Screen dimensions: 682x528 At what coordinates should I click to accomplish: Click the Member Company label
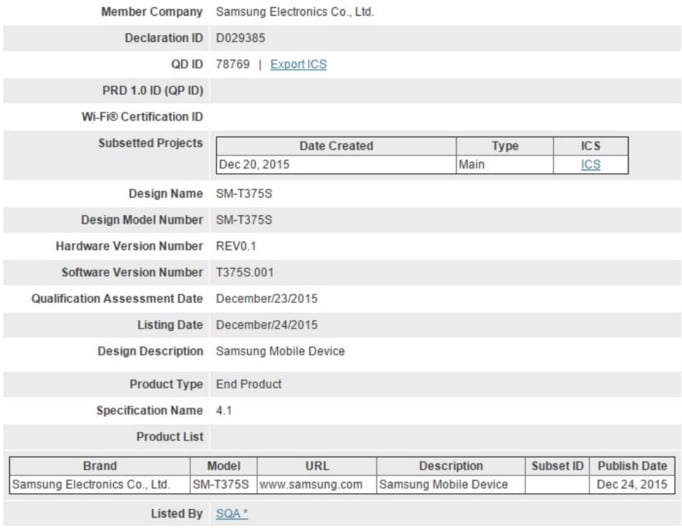[x=152, y=12]
